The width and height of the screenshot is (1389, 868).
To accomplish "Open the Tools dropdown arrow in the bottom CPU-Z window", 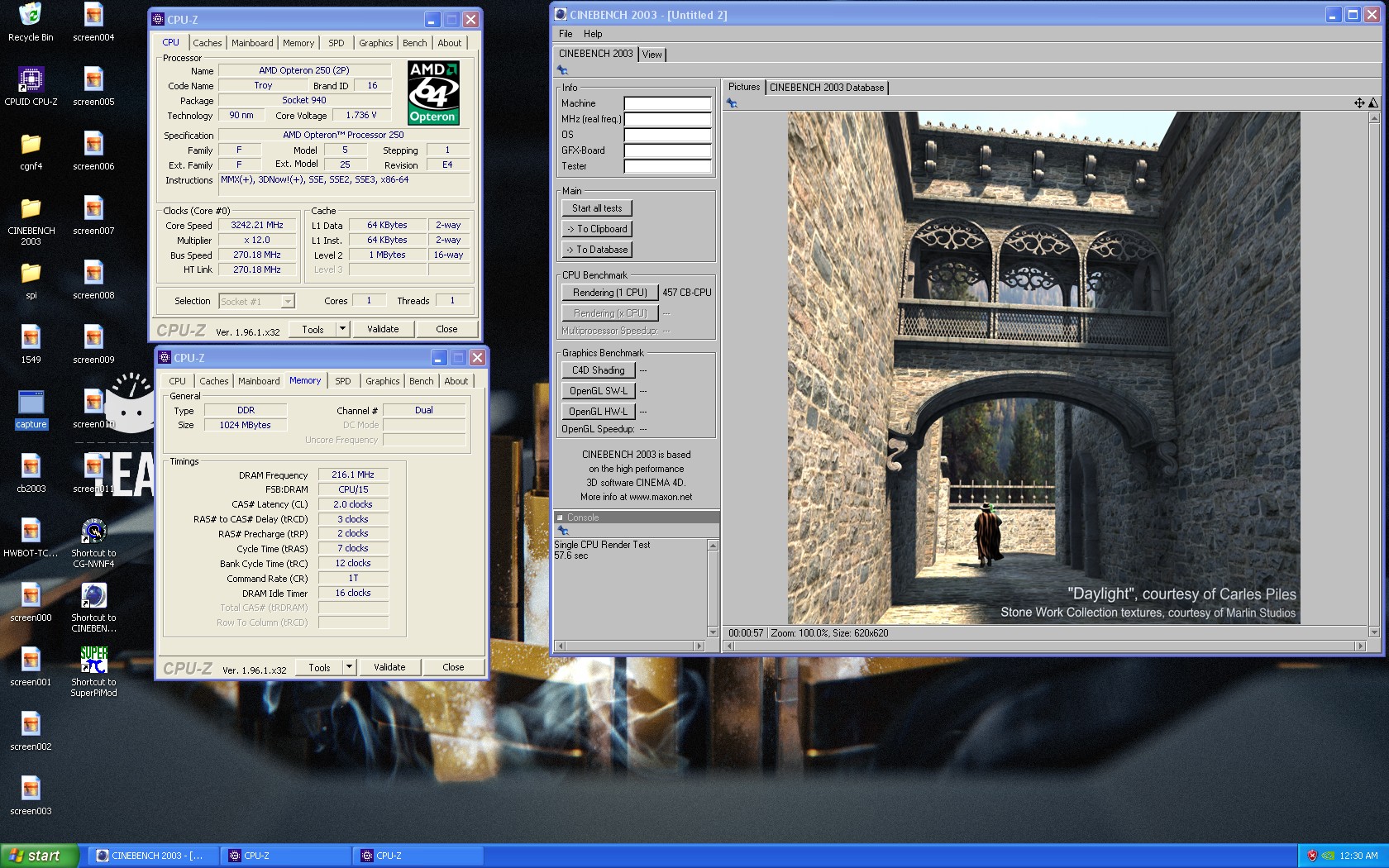I will [x=349, y=667].
